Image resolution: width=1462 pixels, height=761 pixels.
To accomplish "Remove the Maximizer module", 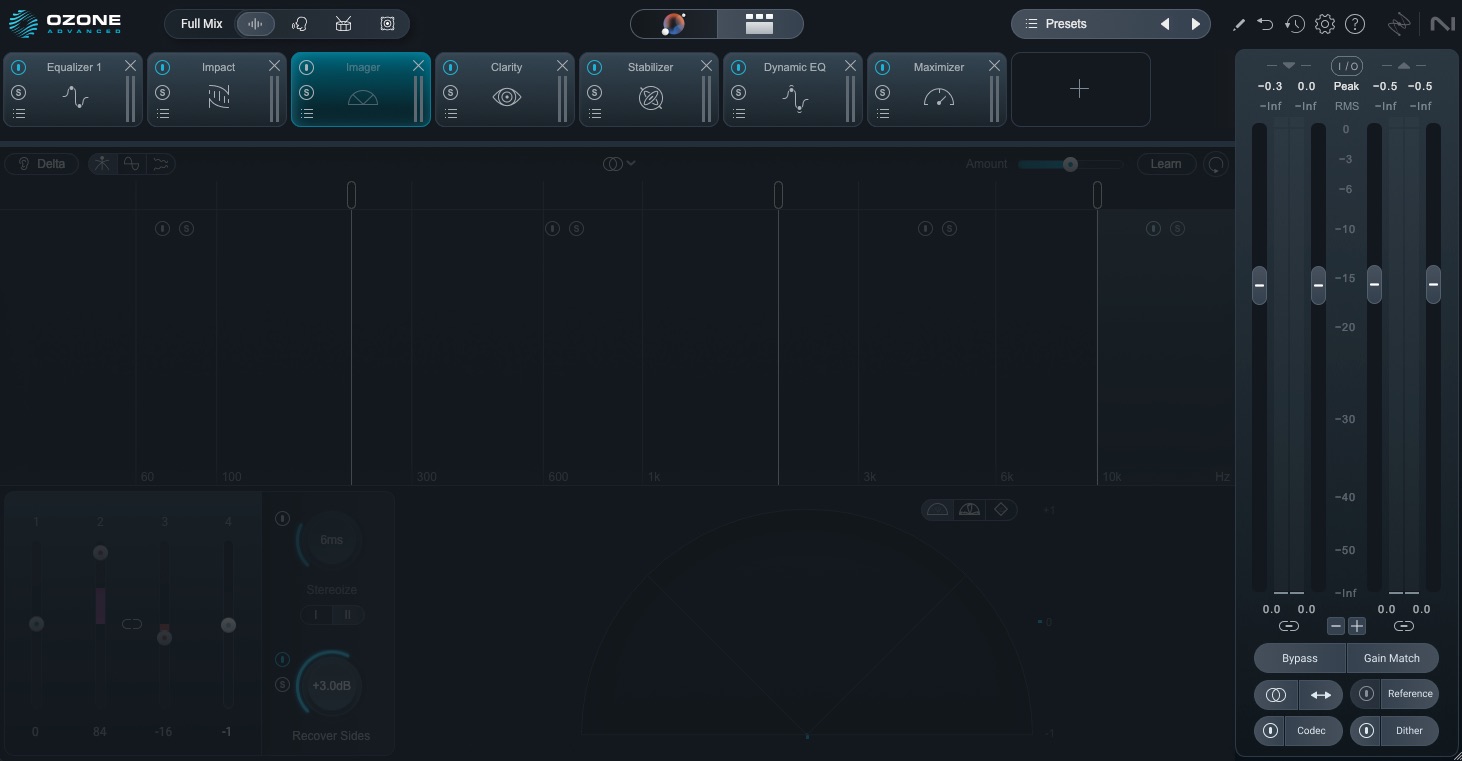I will coord(994,66).
